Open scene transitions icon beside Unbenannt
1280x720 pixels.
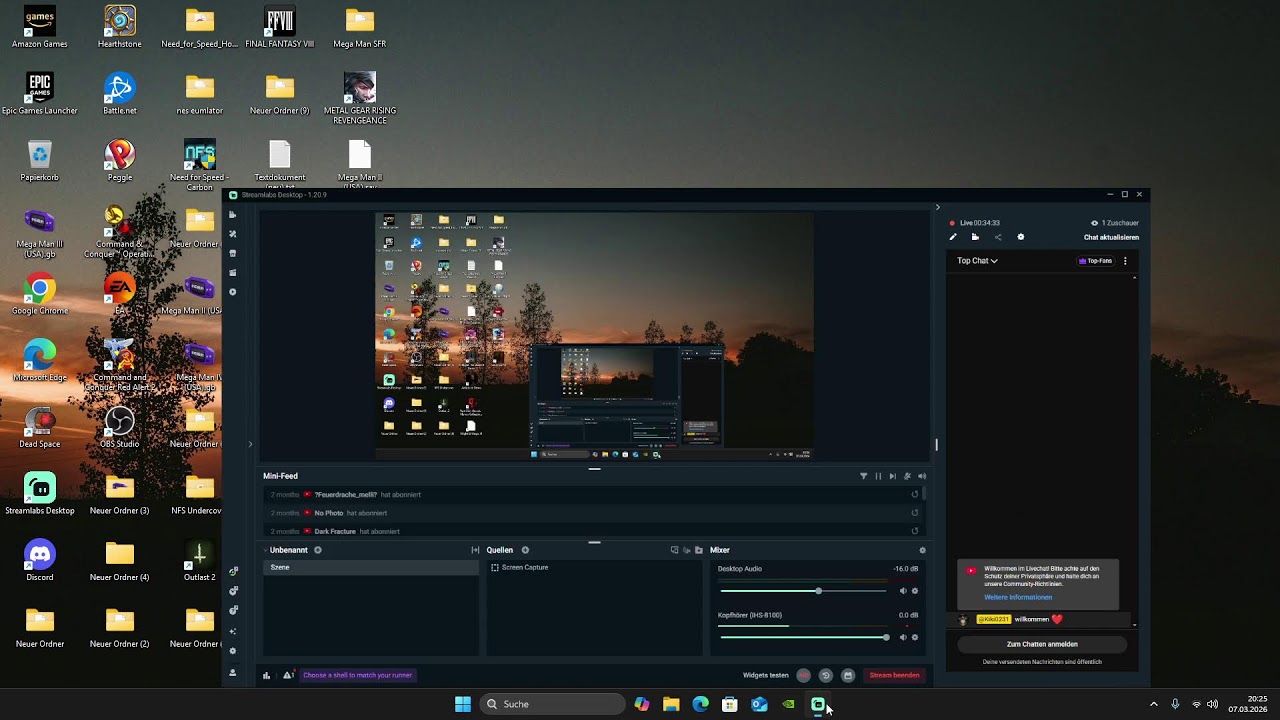point(475,550)
